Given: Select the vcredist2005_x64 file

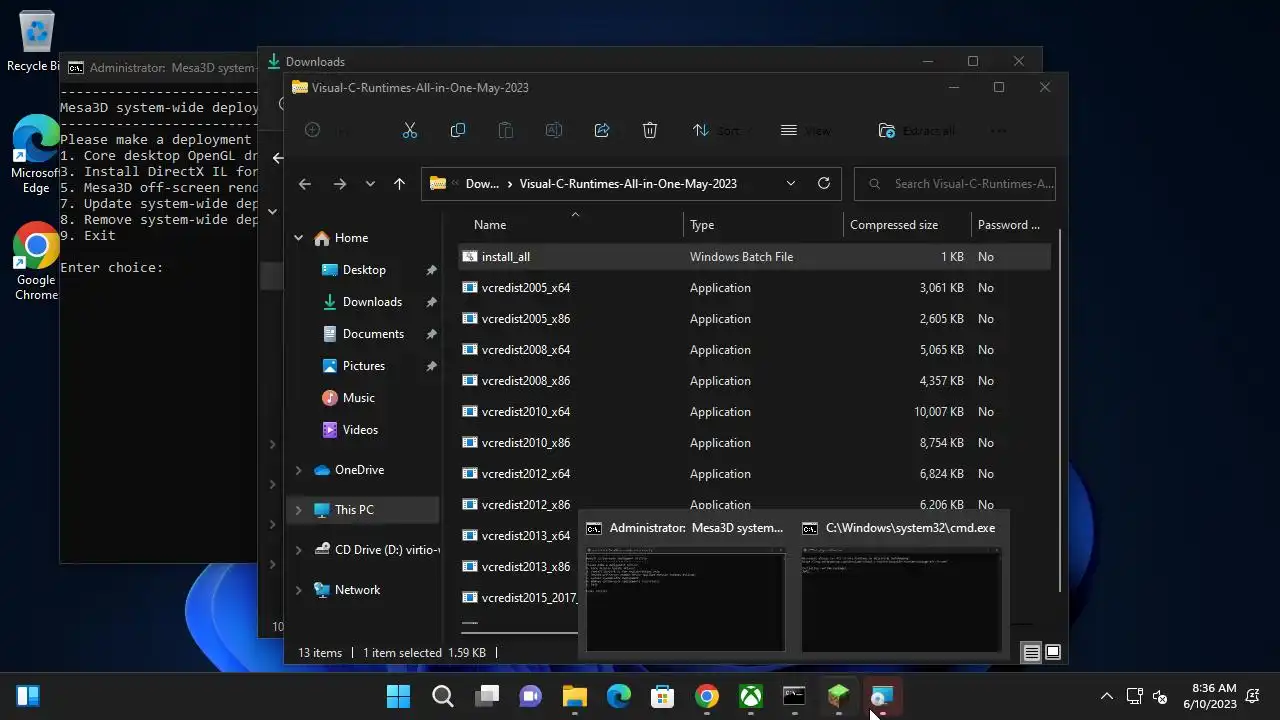Looking at the screenshot, I should pos(754,288).
